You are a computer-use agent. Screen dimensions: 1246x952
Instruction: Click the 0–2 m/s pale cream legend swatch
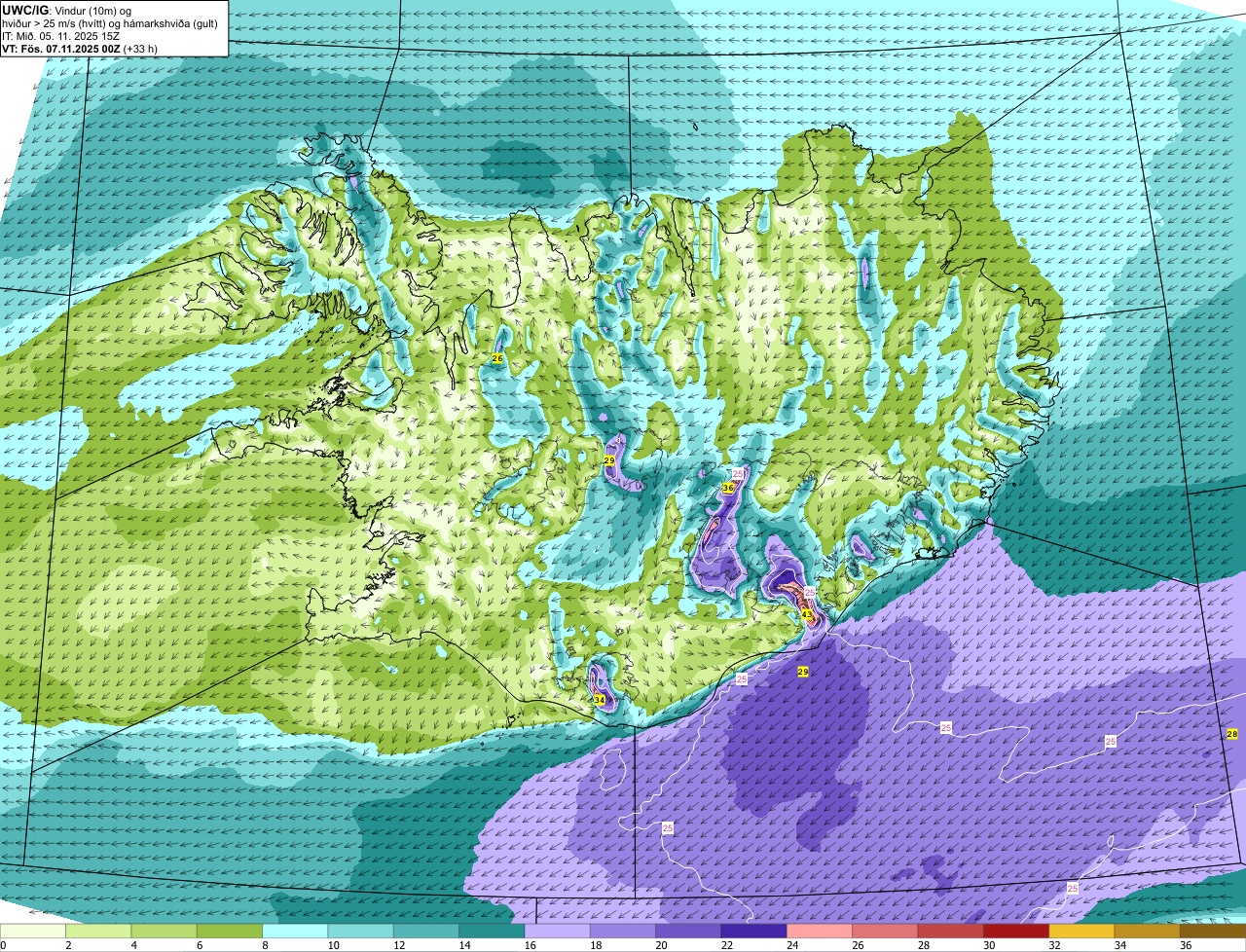[x=33, y=931]
